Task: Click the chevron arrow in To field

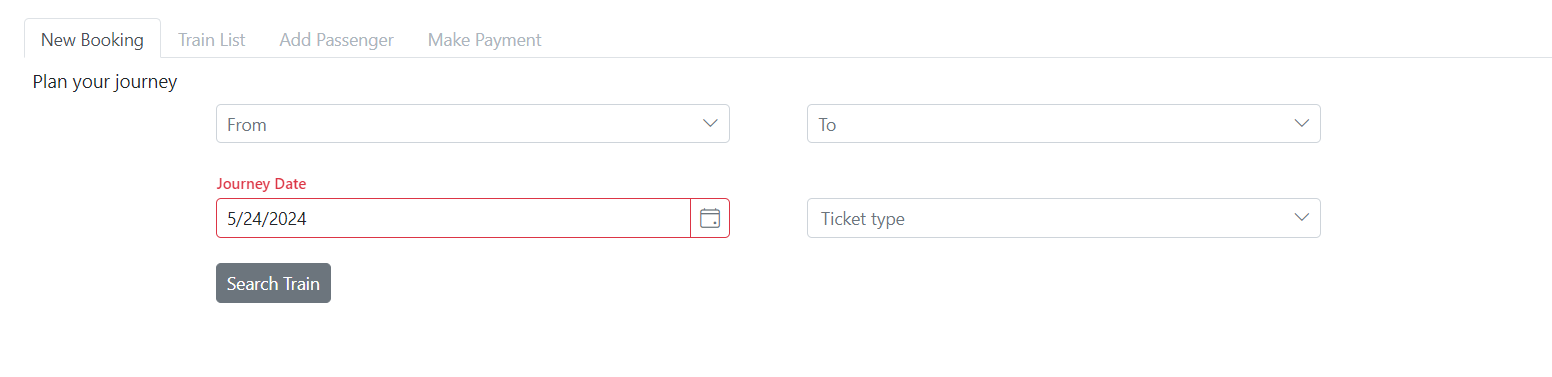Action: click(x=1301, y=123)
